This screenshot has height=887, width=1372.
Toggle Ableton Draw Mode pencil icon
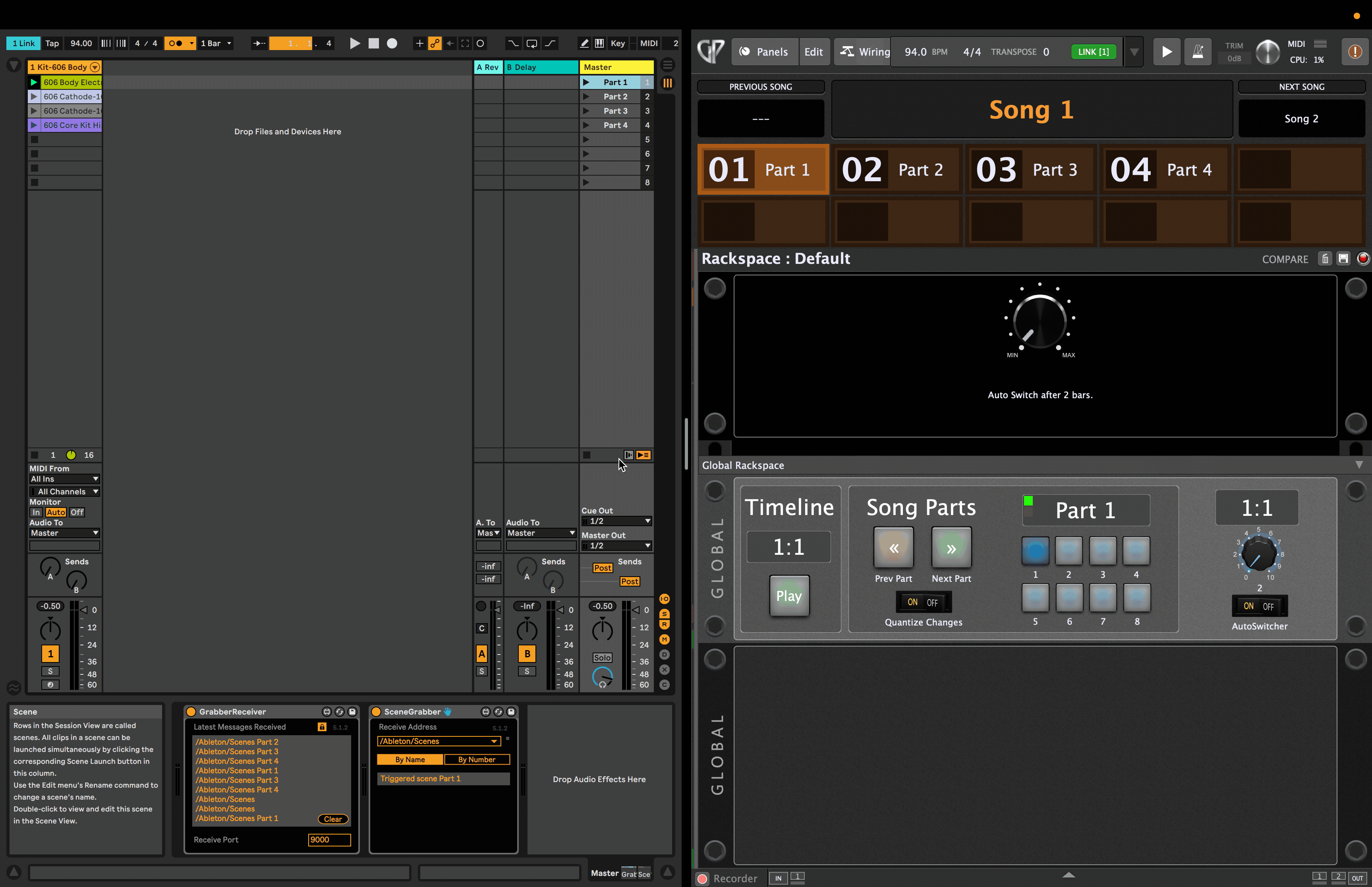coord(584,43)
